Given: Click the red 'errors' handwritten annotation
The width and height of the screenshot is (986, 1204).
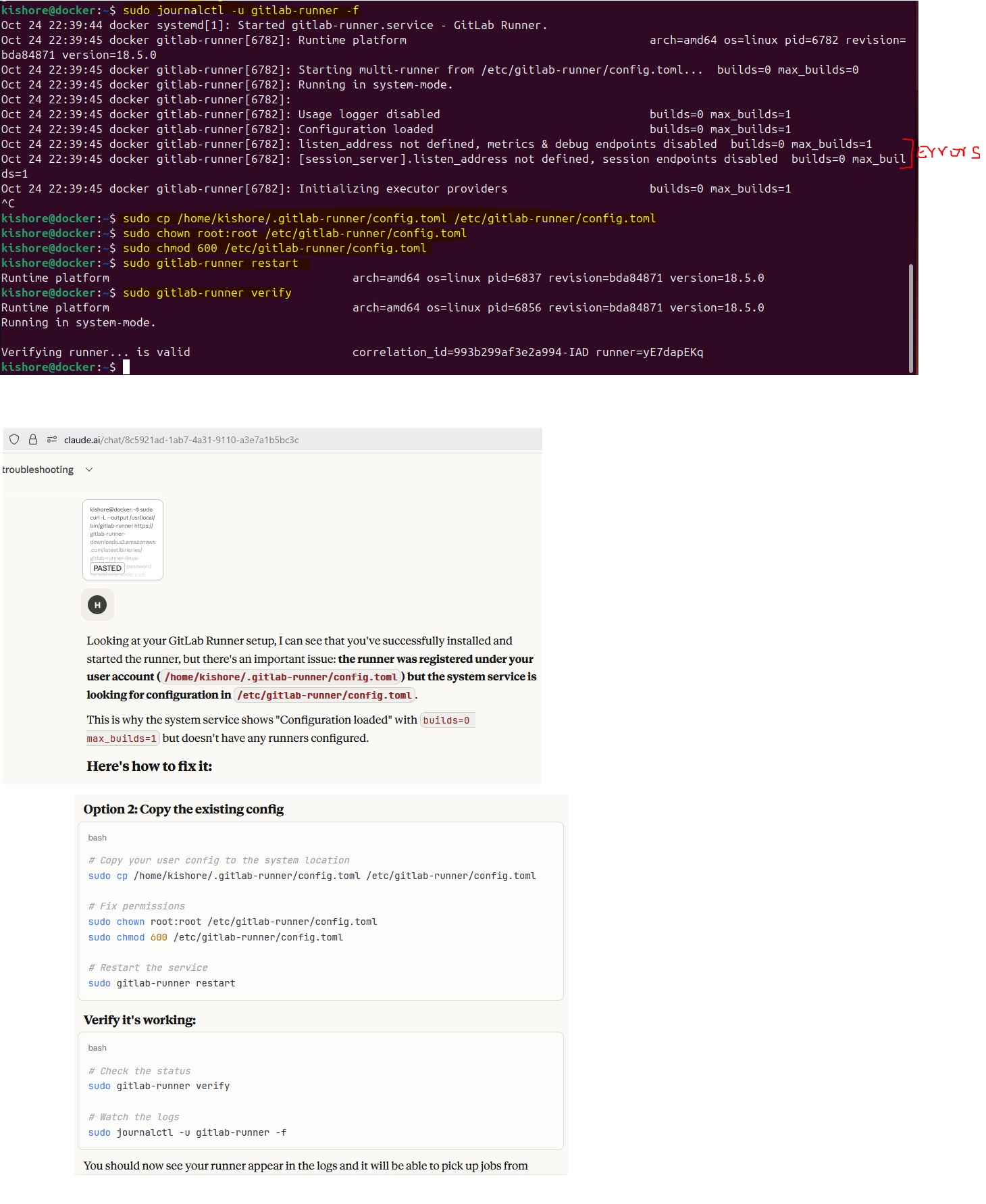Looking at the screenshot, I should tap(949, 153).
